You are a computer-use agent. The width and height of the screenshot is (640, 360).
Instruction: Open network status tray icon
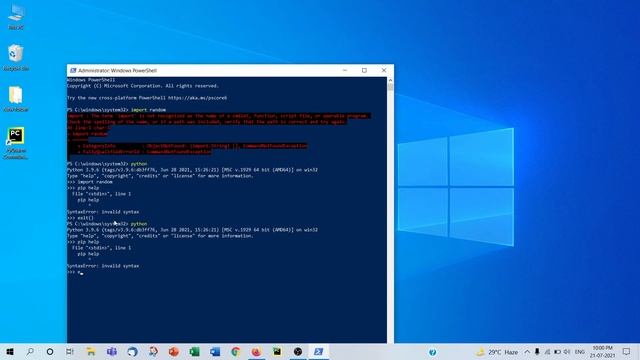(547, 352)
